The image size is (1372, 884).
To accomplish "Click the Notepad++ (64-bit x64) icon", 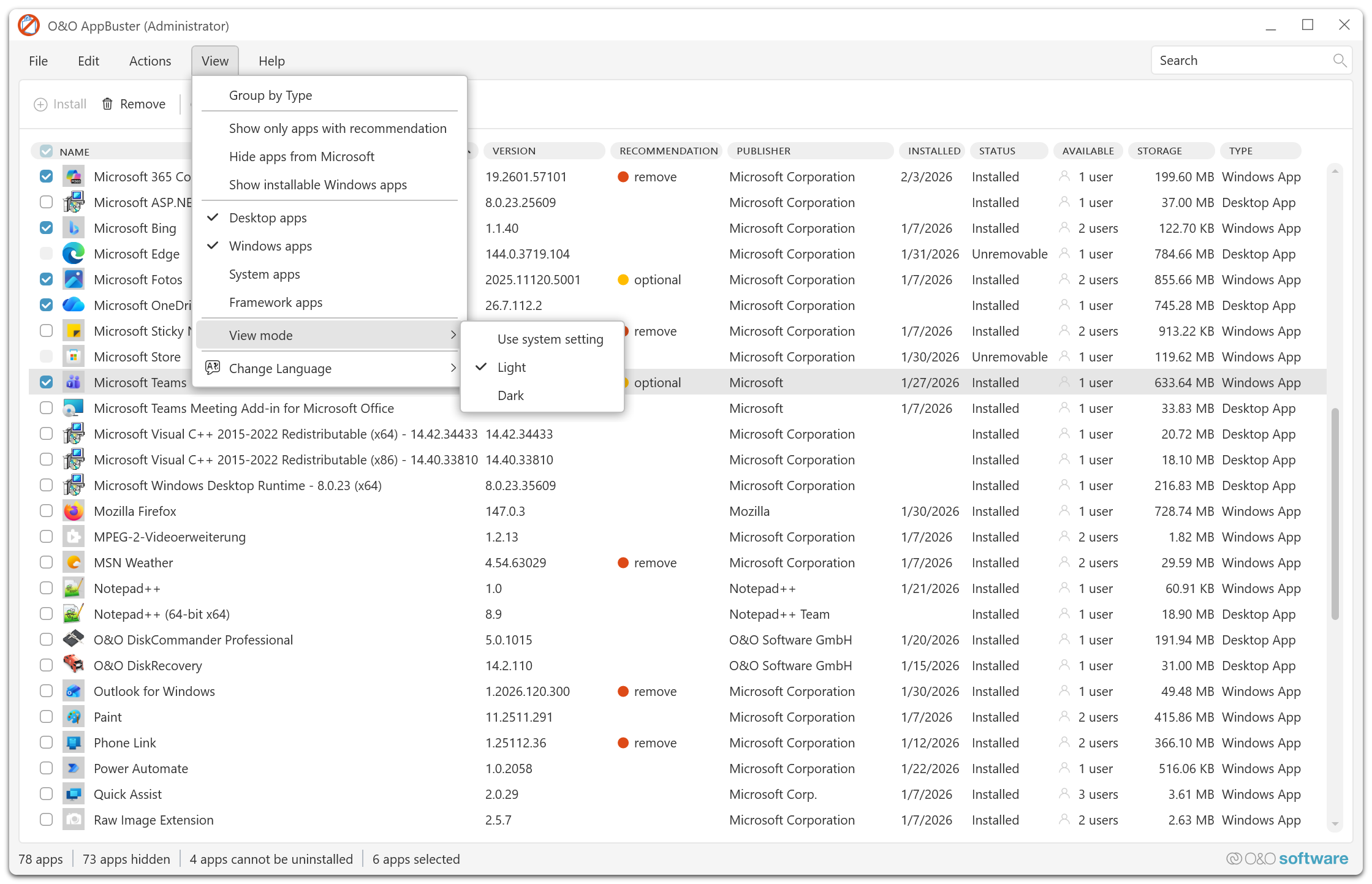I will [x=74, y=614].
